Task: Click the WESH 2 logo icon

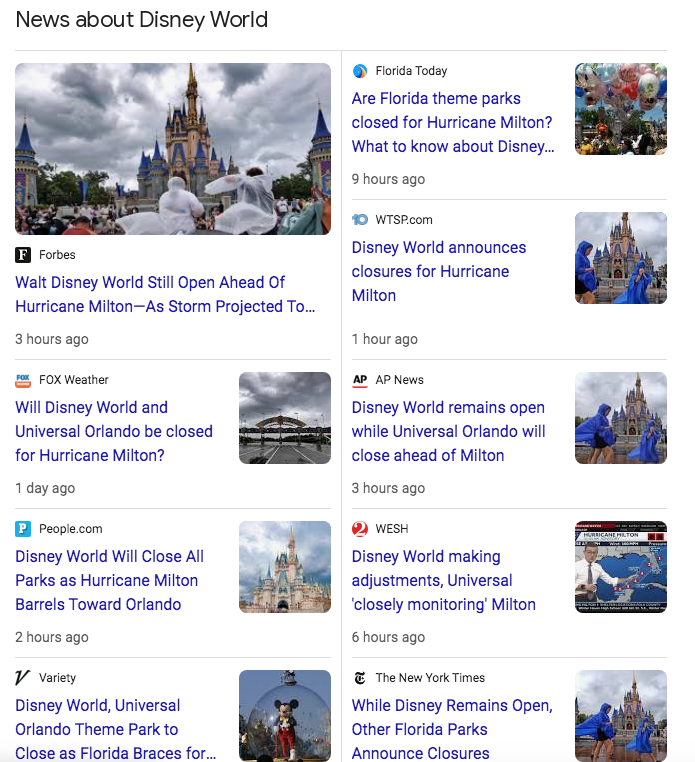Action: point(360,529)
